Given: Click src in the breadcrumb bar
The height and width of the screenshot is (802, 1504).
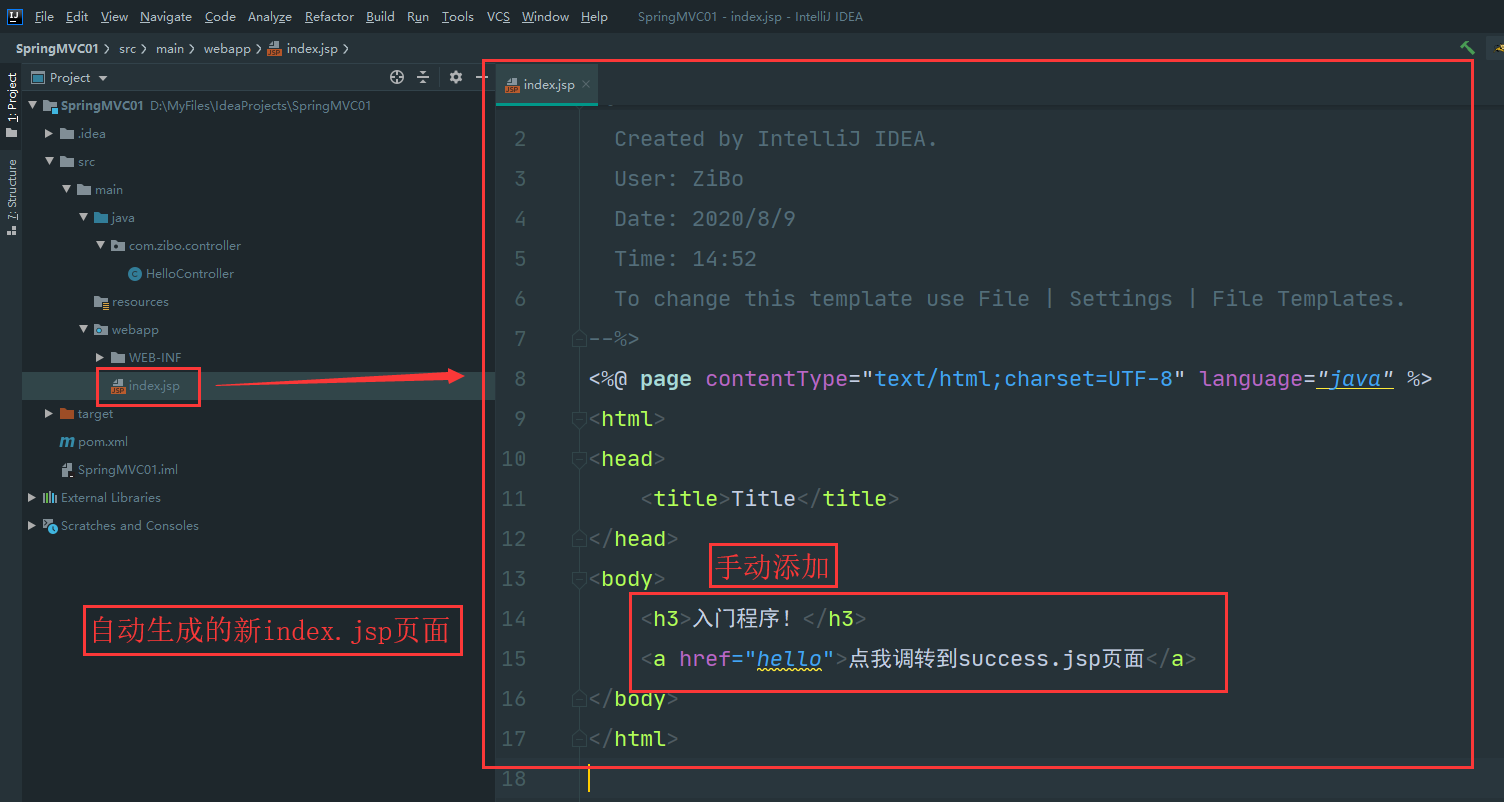Looking at the screenshot, I should click(128, 48).
